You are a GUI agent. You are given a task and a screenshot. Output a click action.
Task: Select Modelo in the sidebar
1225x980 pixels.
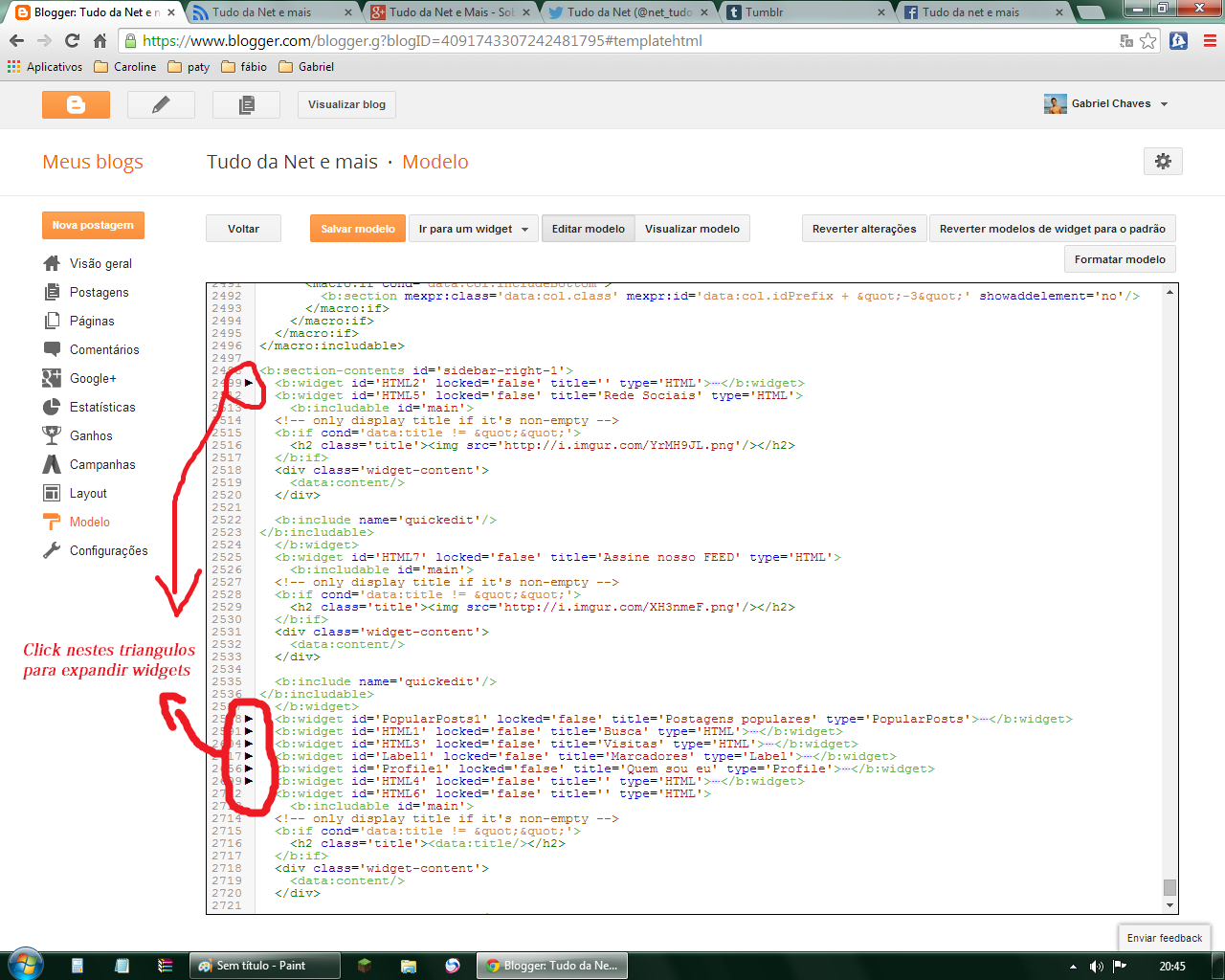pyautogui.click(x=90, y=522)
